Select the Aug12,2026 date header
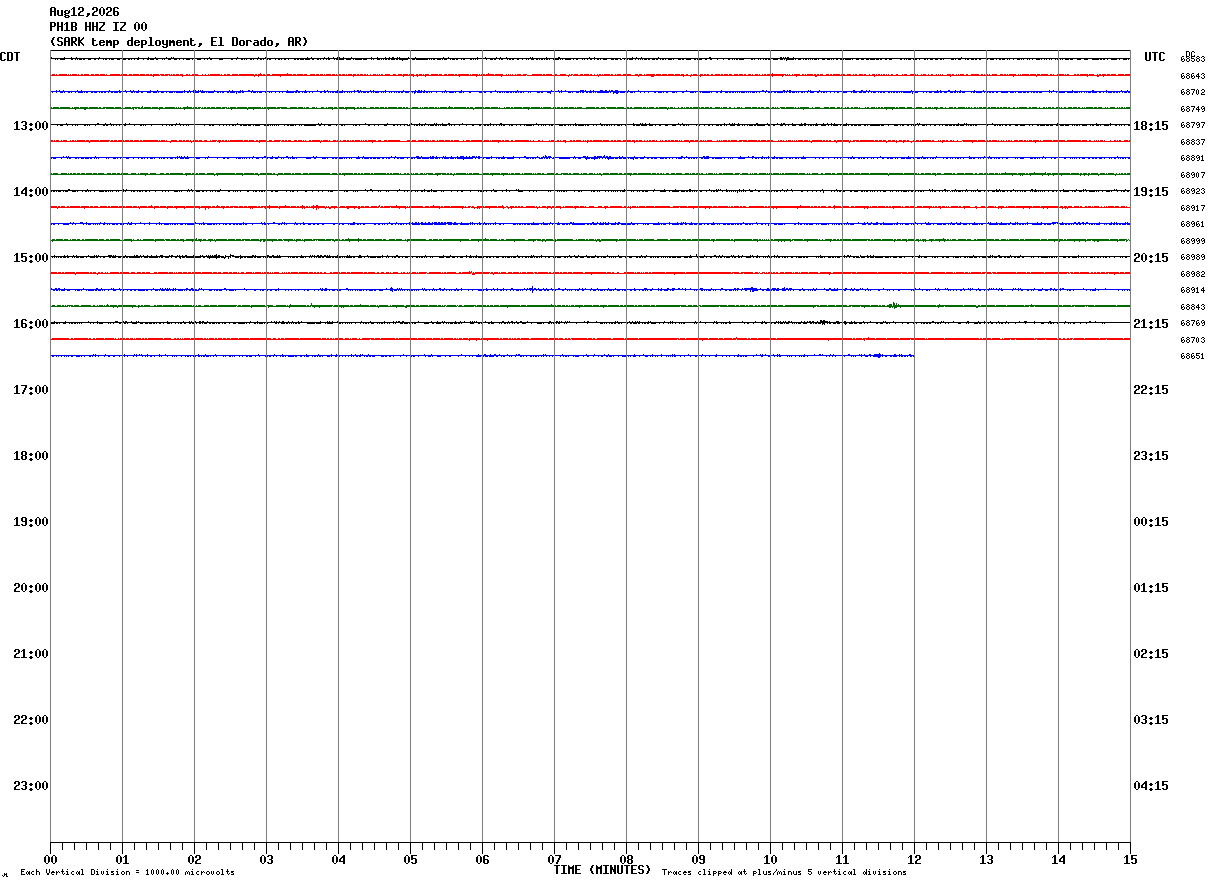Image resolution: width=1210 pixels, height=886 pixels. 84,12
